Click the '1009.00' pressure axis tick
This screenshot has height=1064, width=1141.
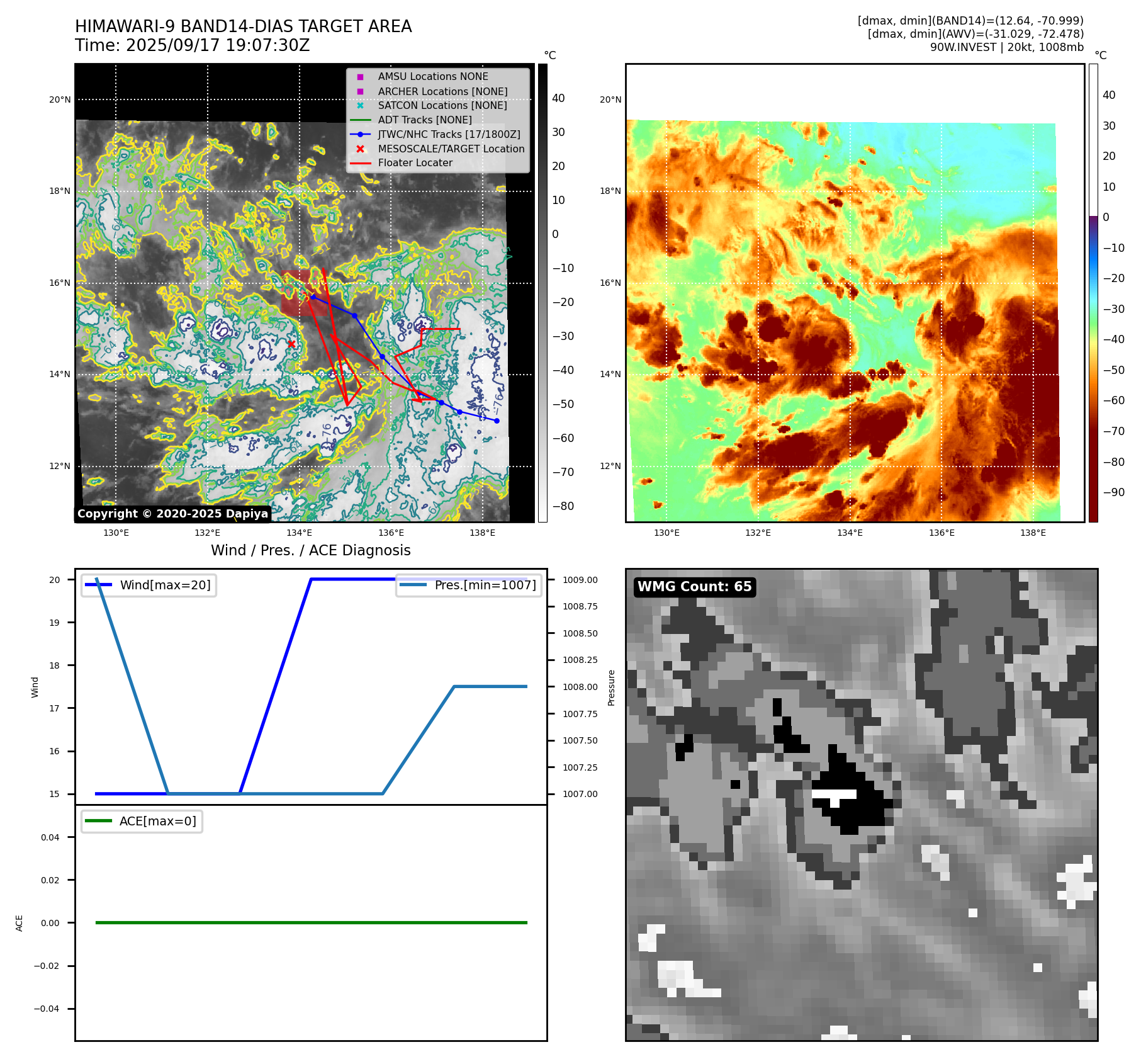coord(580,580)
